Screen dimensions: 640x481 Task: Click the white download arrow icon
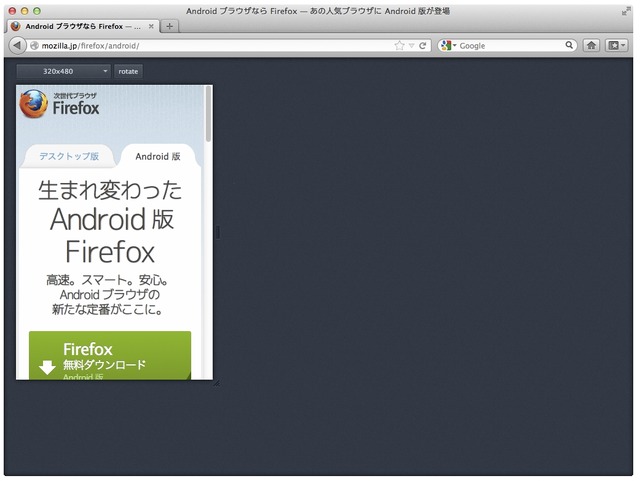point(47,367)
